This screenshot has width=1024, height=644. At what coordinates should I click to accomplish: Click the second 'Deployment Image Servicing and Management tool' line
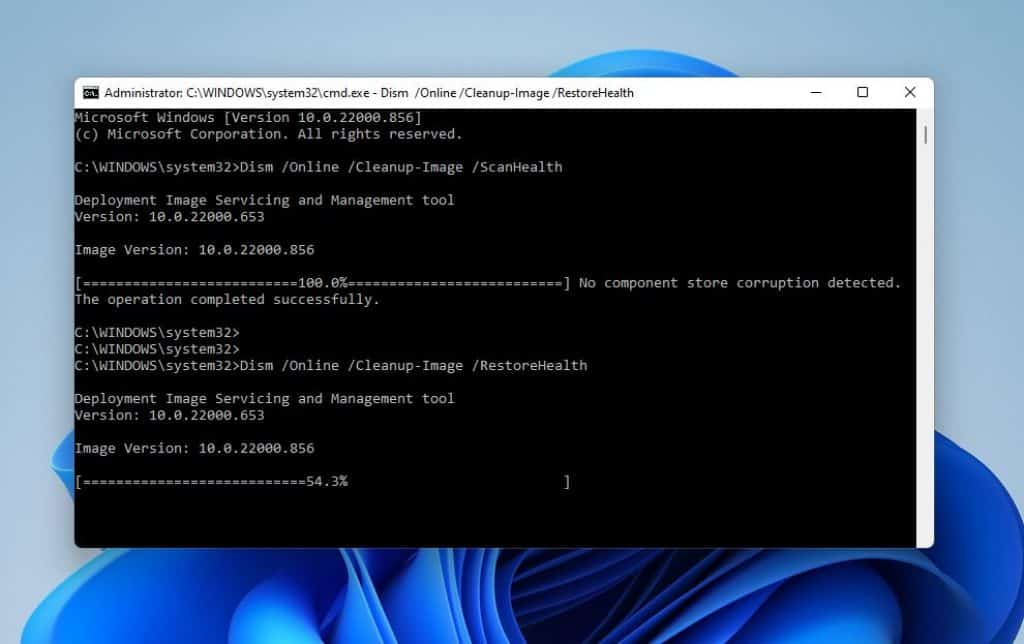click(264, 399)
